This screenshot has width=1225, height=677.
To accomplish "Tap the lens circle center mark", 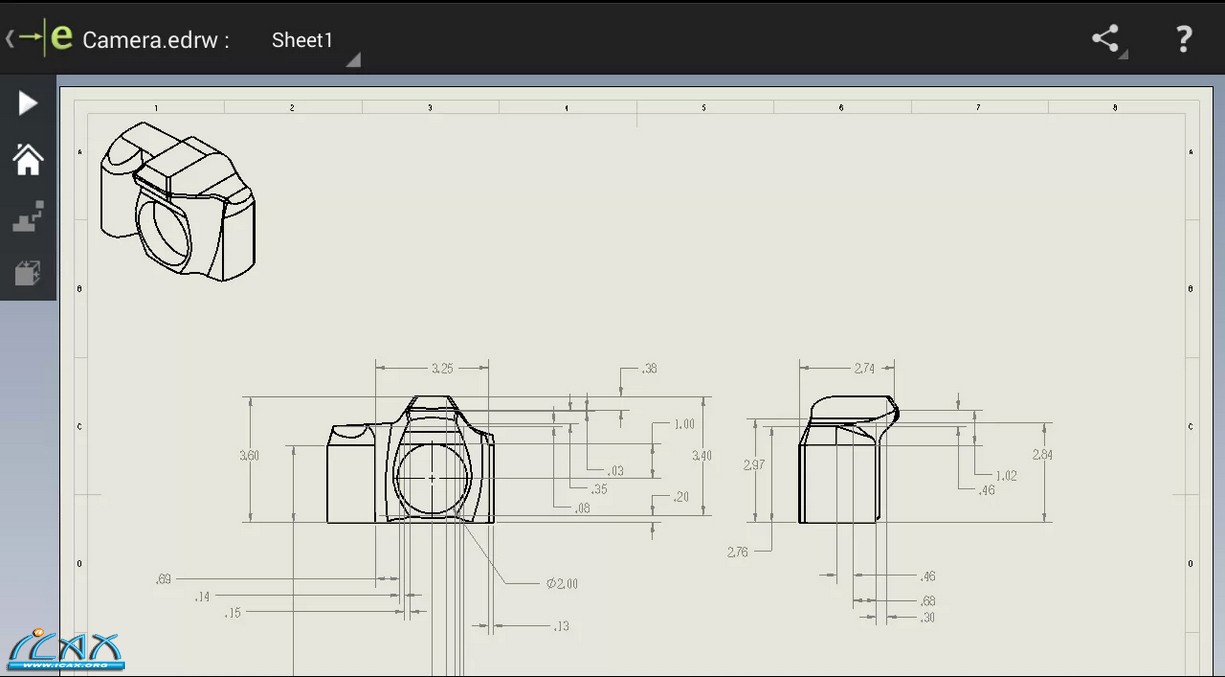I will pos(432,478).
